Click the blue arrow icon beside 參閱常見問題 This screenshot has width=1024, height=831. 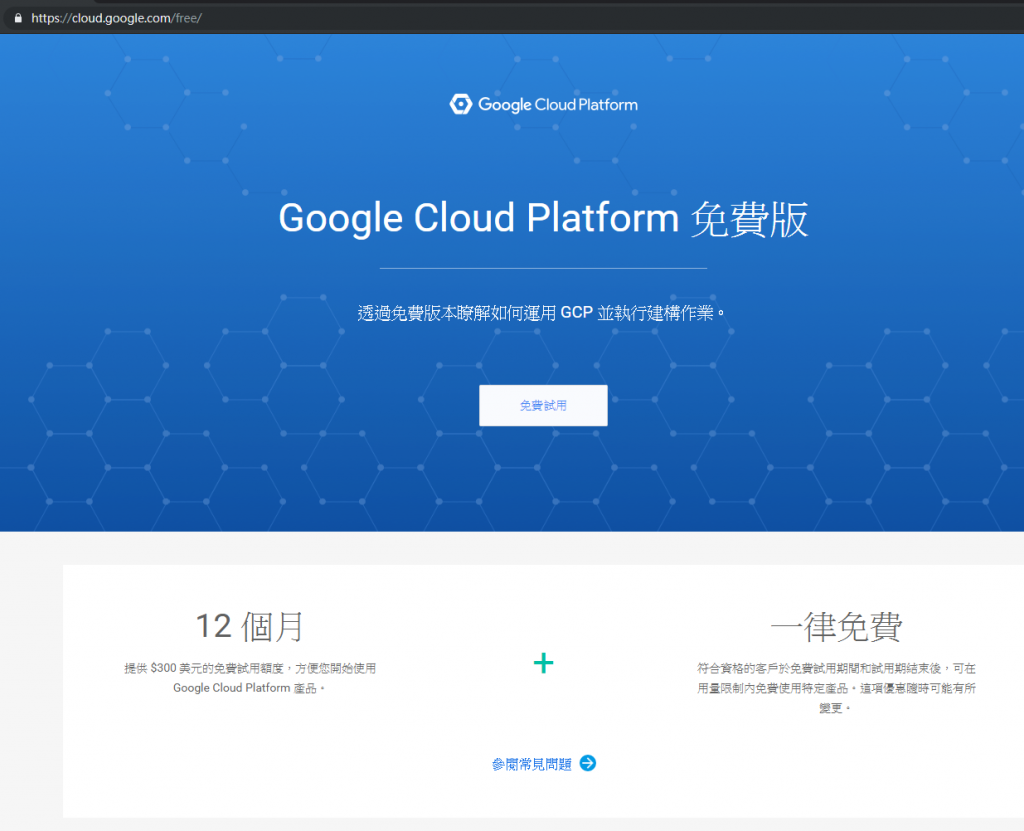pyautogui.click(x=588, y=763)
